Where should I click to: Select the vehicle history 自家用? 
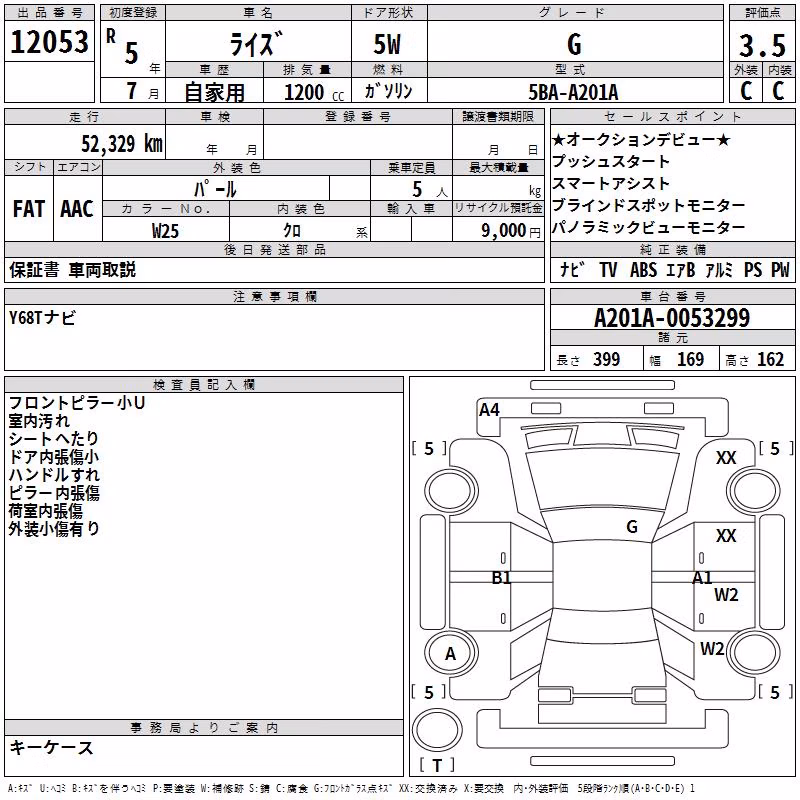(214, 92)
